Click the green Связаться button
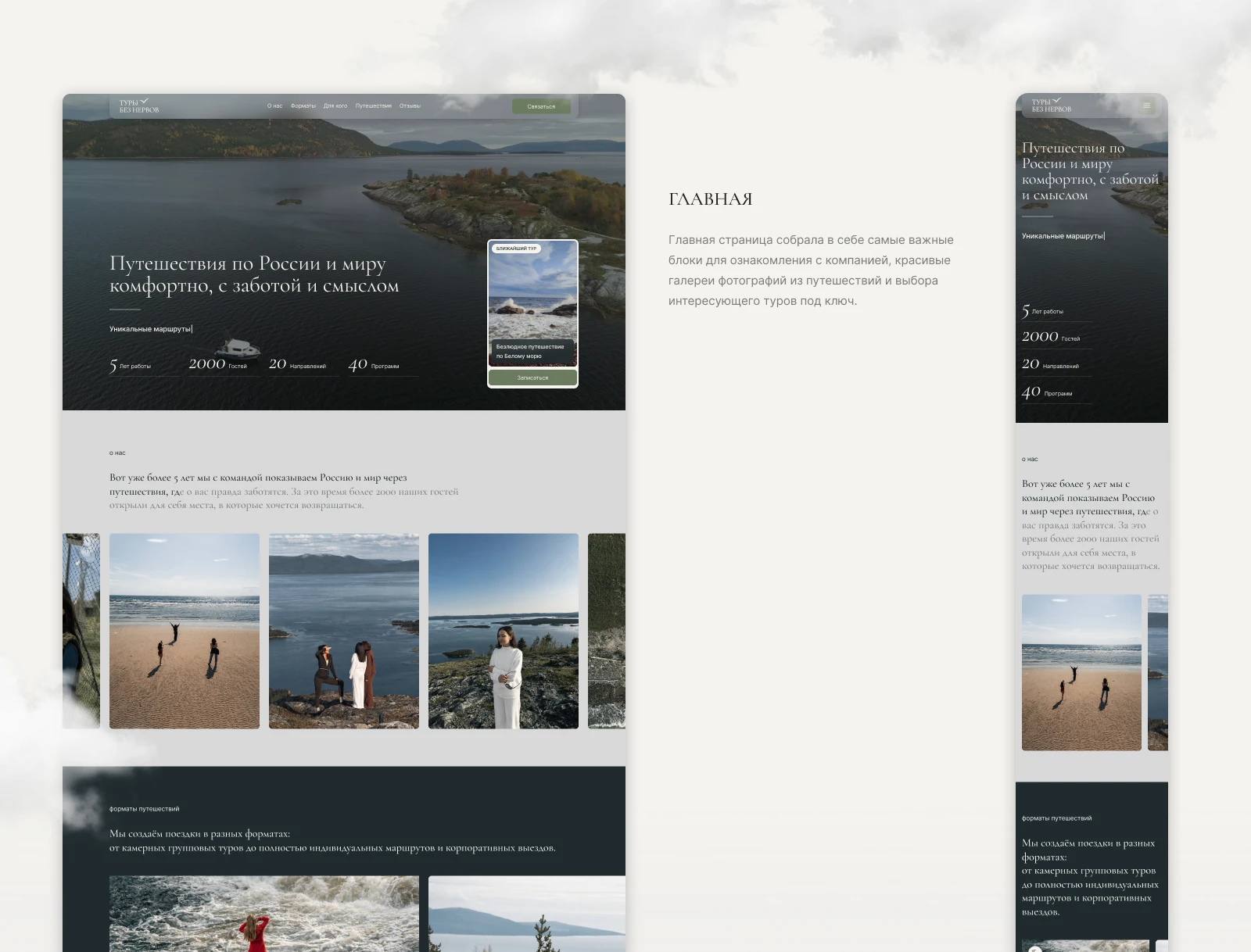Screen dimensions: 1251x952 click(x=541, y=106)
